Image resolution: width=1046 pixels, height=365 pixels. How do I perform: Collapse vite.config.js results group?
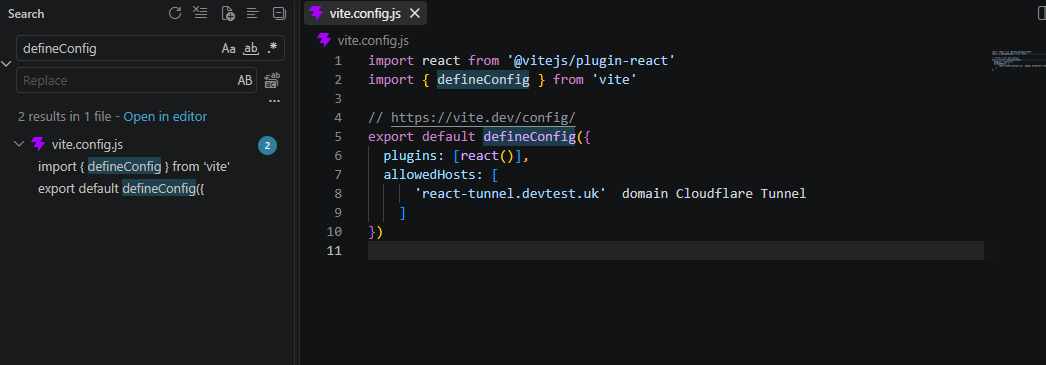tap(19, 144)
